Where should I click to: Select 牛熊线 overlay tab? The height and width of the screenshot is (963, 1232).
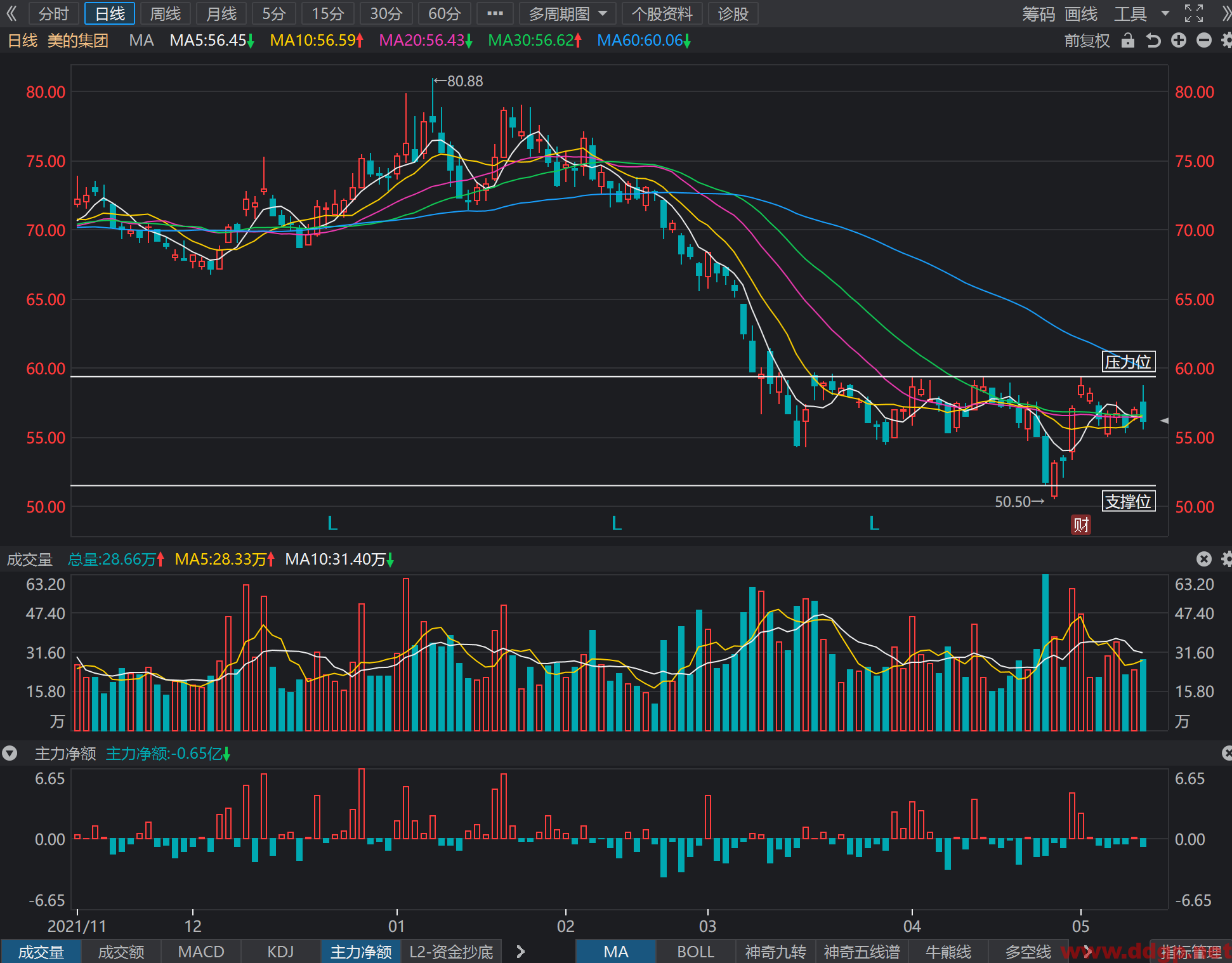point(948,952)
